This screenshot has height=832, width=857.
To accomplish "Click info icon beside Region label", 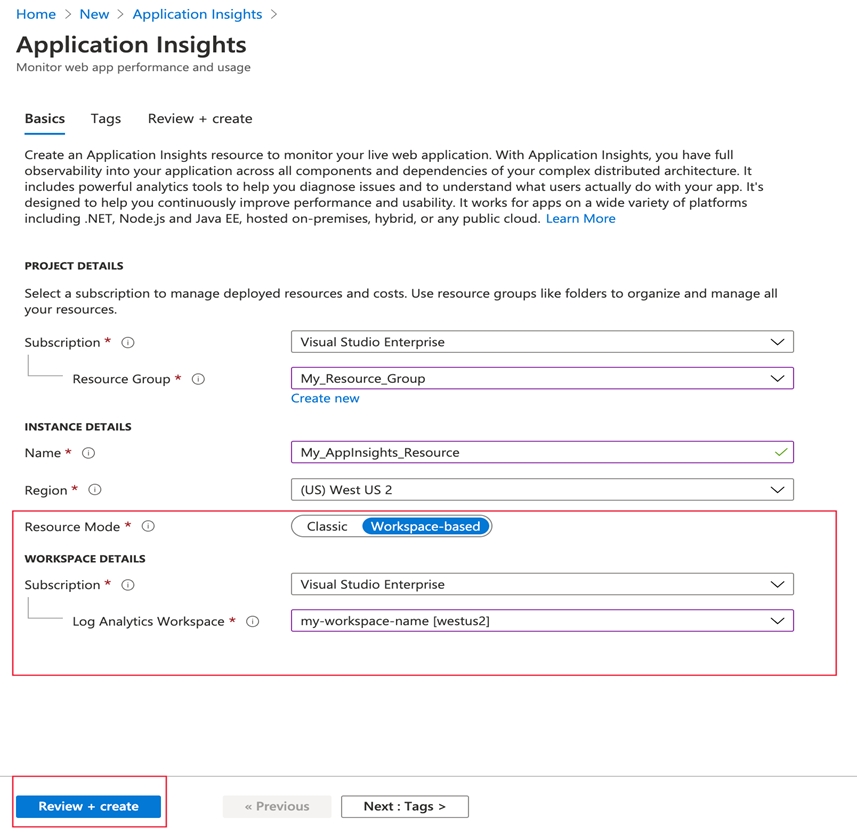I will [x=95, y=490].
